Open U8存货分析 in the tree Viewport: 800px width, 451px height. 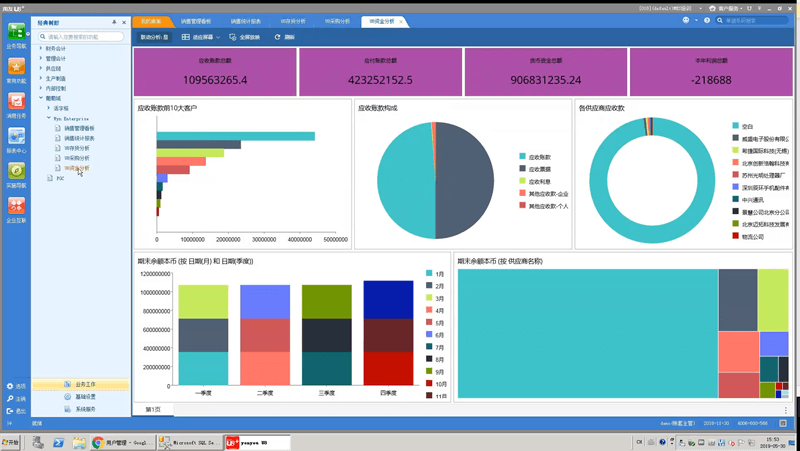(x=77, y=148)
